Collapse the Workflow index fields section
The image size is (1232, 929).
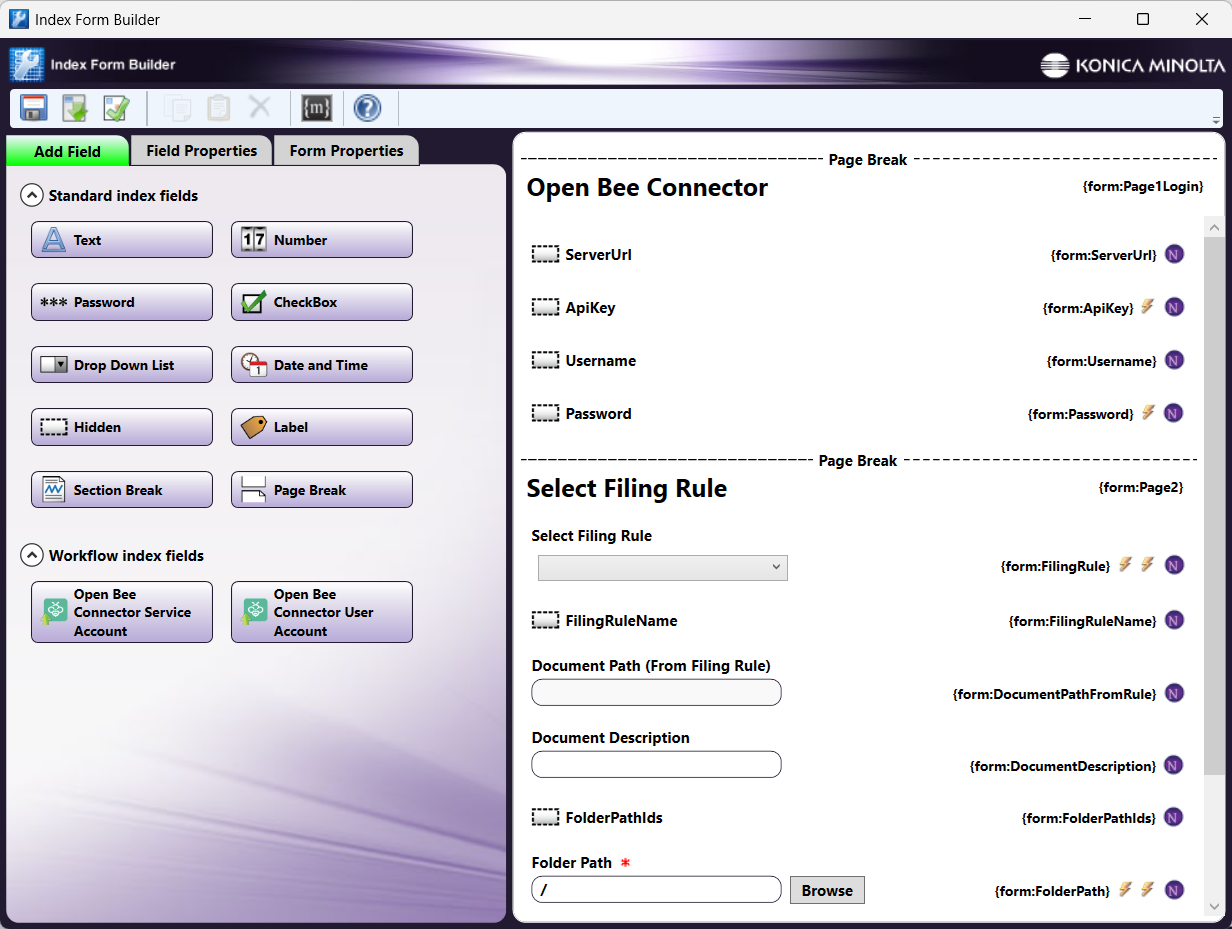32,555
